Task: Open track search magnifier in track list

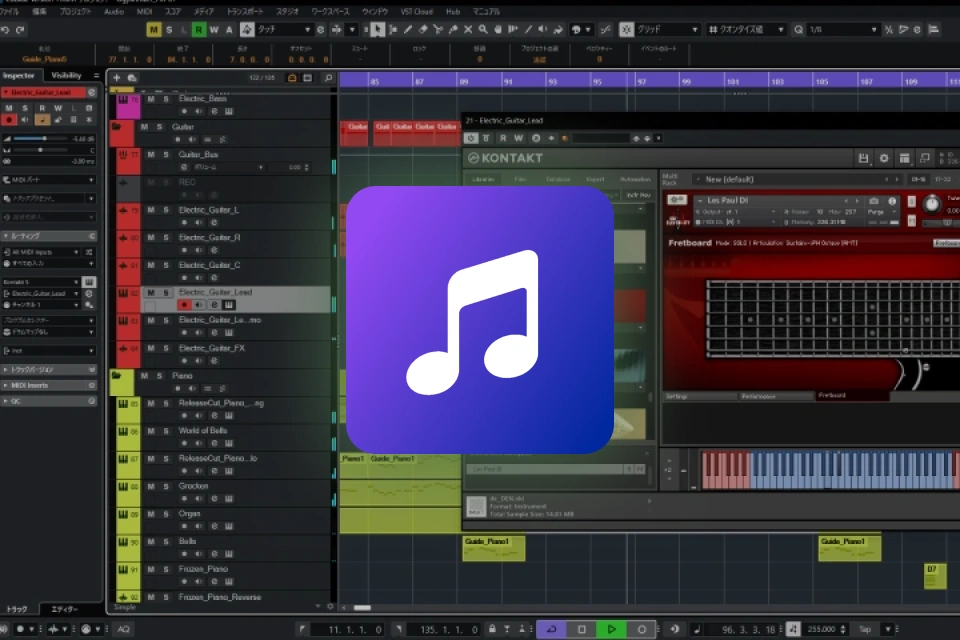Action: click(x=328, y=78)
